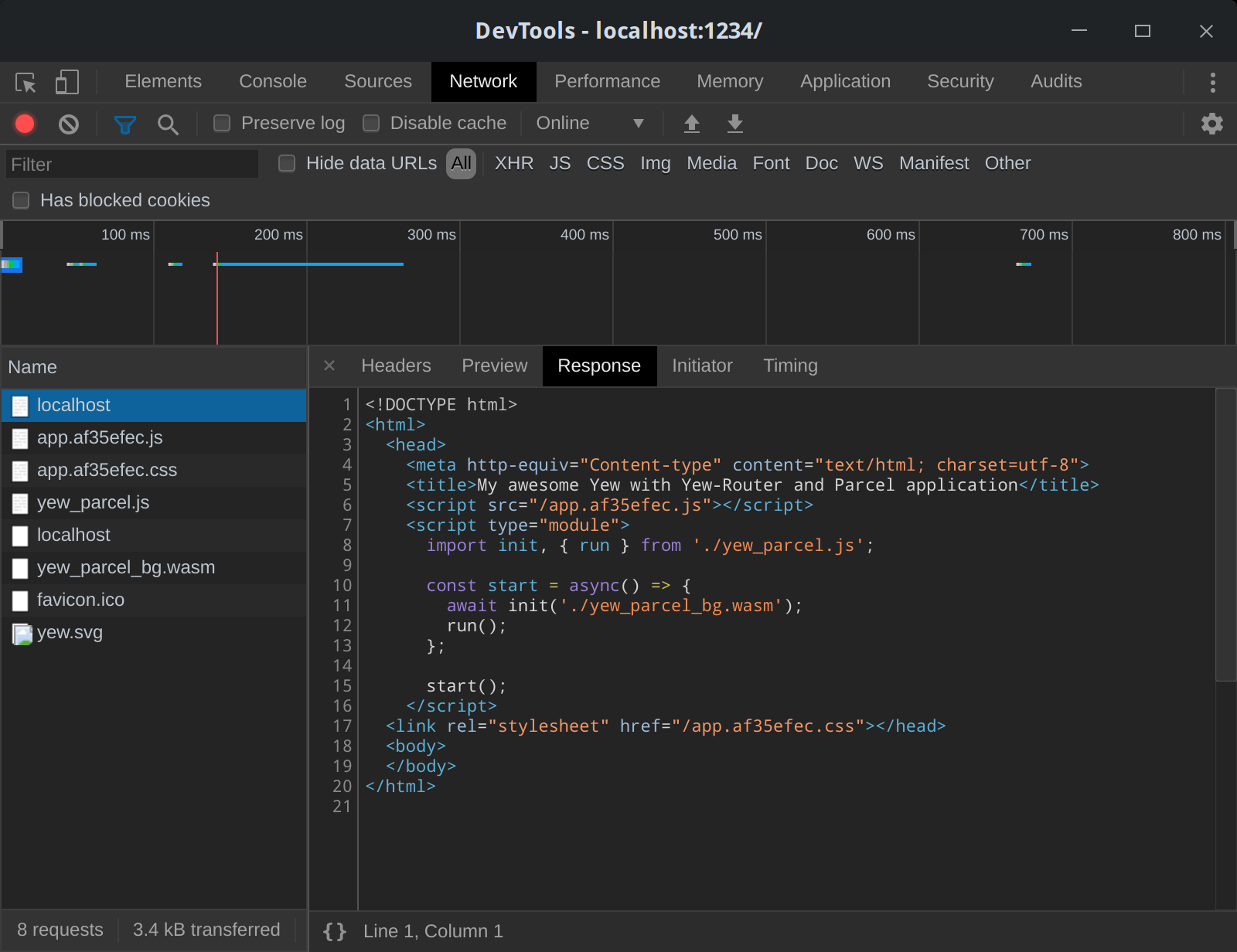Image resolution: width=1237 pixels, height=952 pixels.
Task: Select the app.af35efec.js request
Action: tap(154, 437)
